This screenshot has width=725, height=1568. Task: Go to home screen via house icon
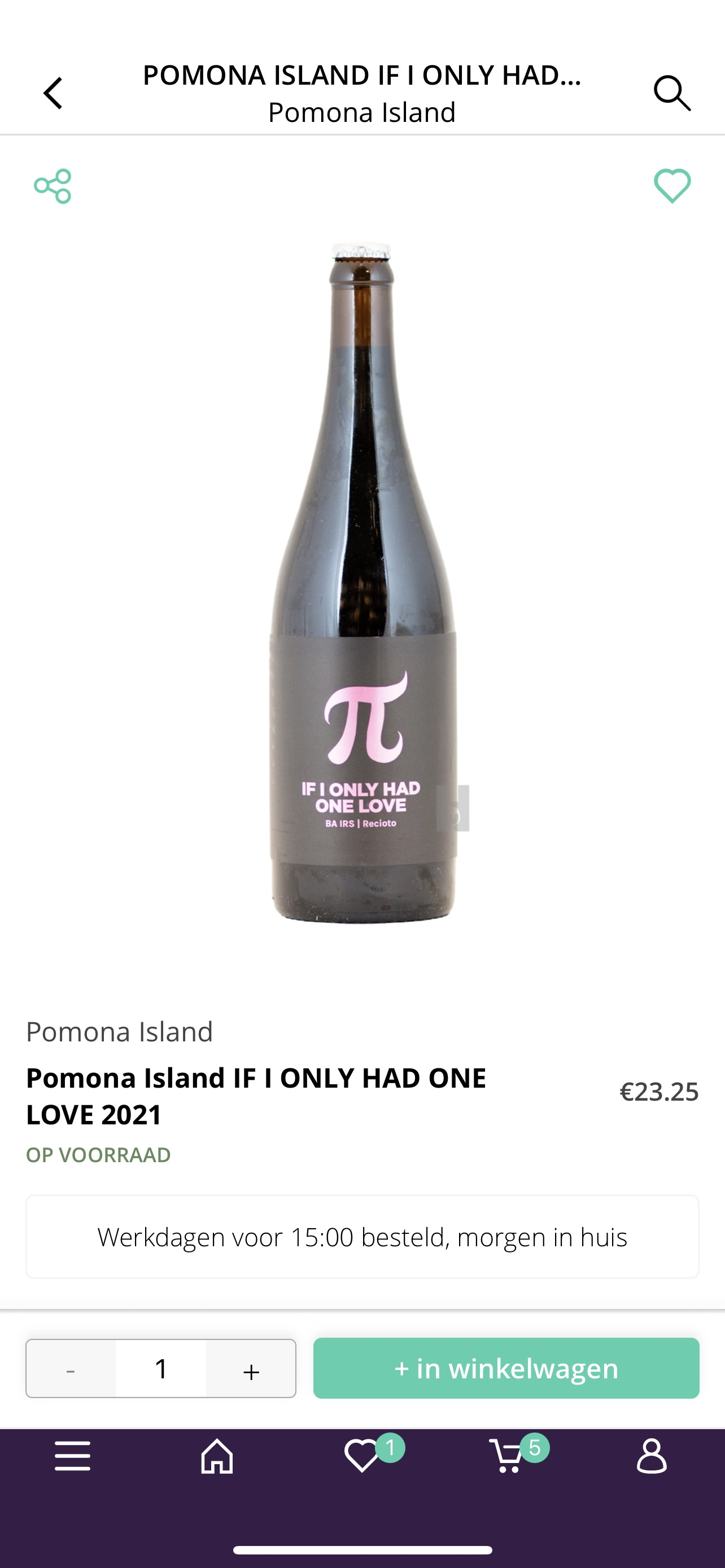point(217,1456)
